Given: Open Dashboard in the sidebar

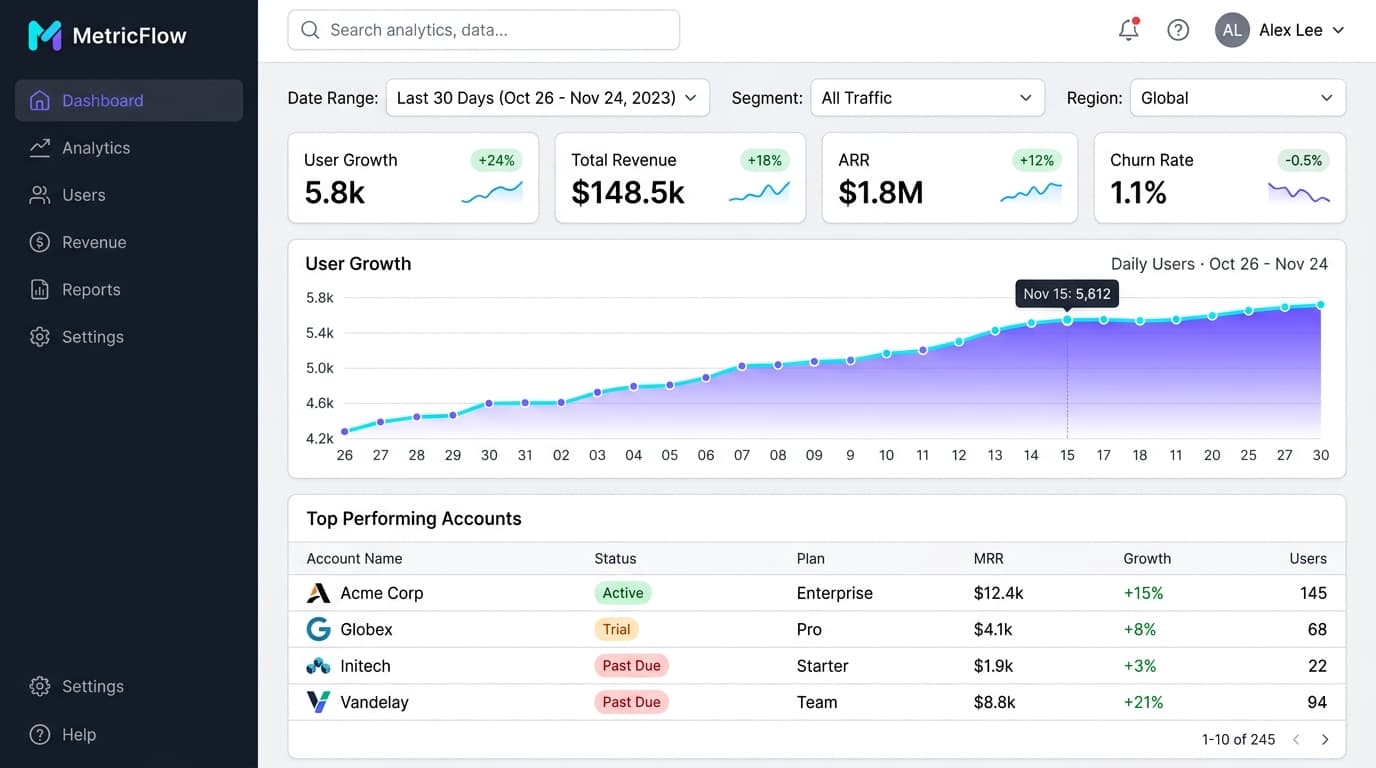Looking at the screenshot, I should tap(129, 100).
